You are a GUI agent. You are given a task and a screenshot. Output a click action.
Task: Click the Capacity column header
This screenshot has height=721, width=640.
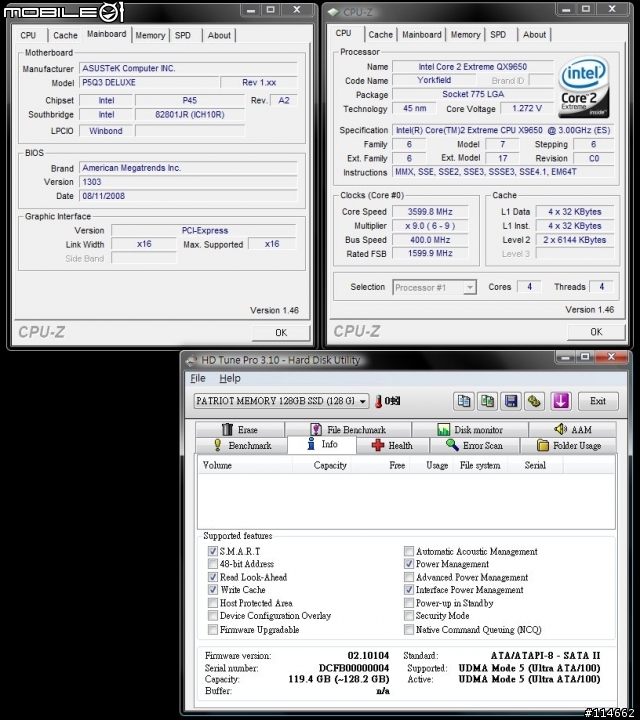[322, 465]
